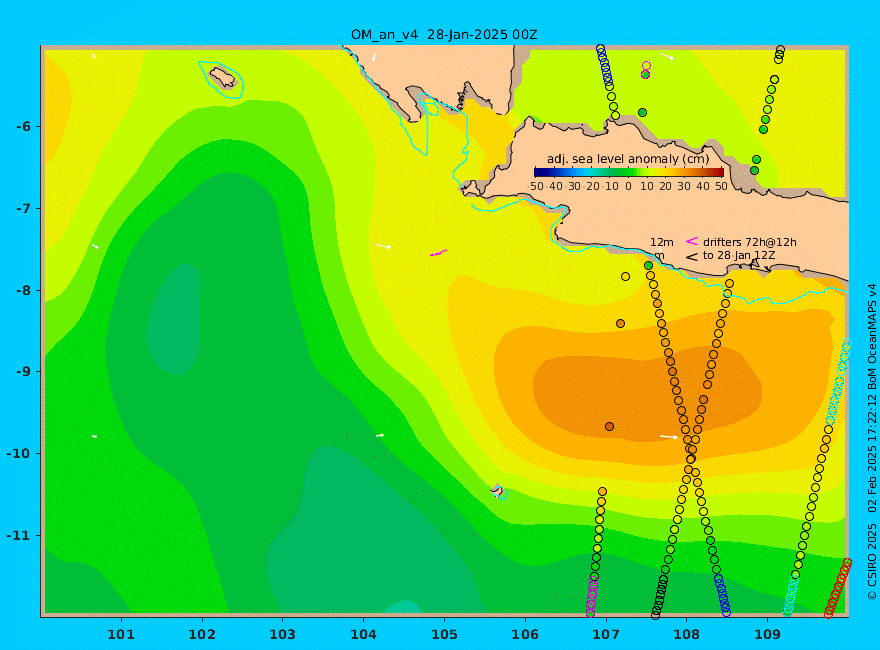Click the map title OM_an_v4 28-Jan-2025 00Z
880x650 pixels.
444,35
